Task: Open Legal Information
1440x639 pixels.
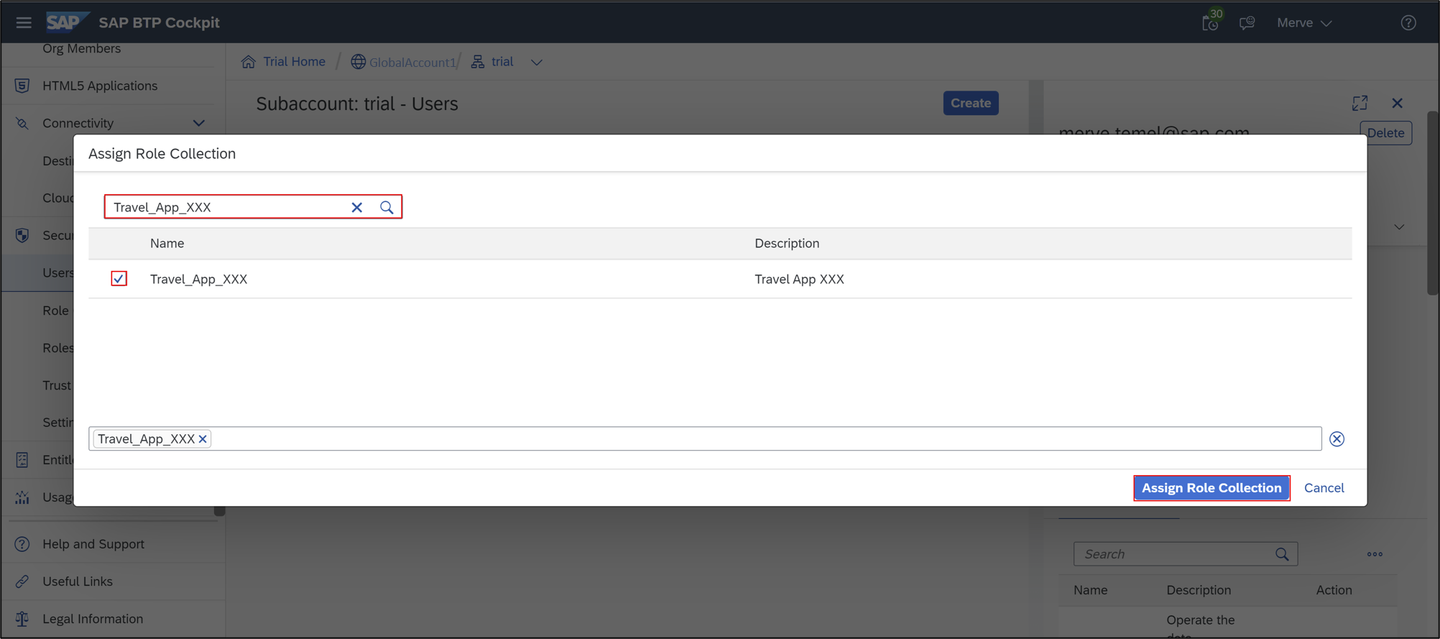Action: (92, 619)
